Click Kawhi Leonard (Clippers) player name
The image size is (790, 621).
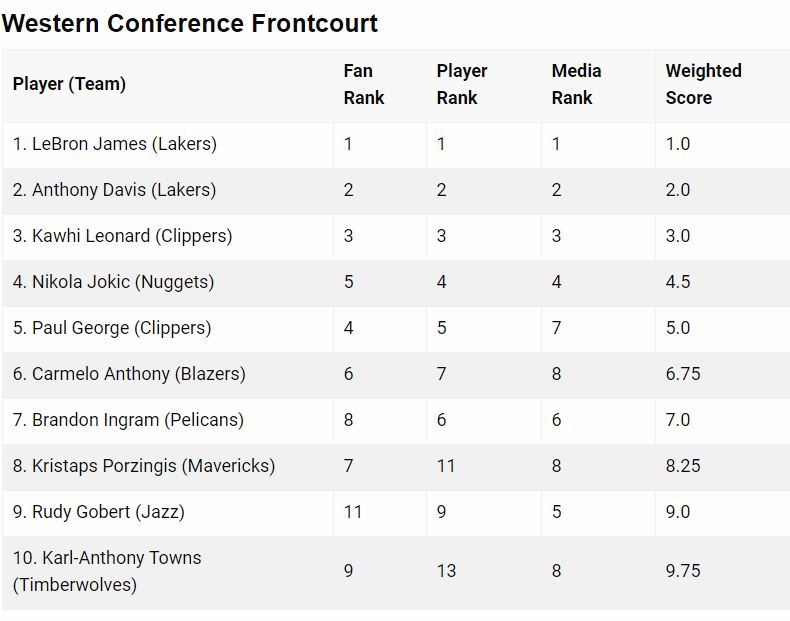[122, 236]
